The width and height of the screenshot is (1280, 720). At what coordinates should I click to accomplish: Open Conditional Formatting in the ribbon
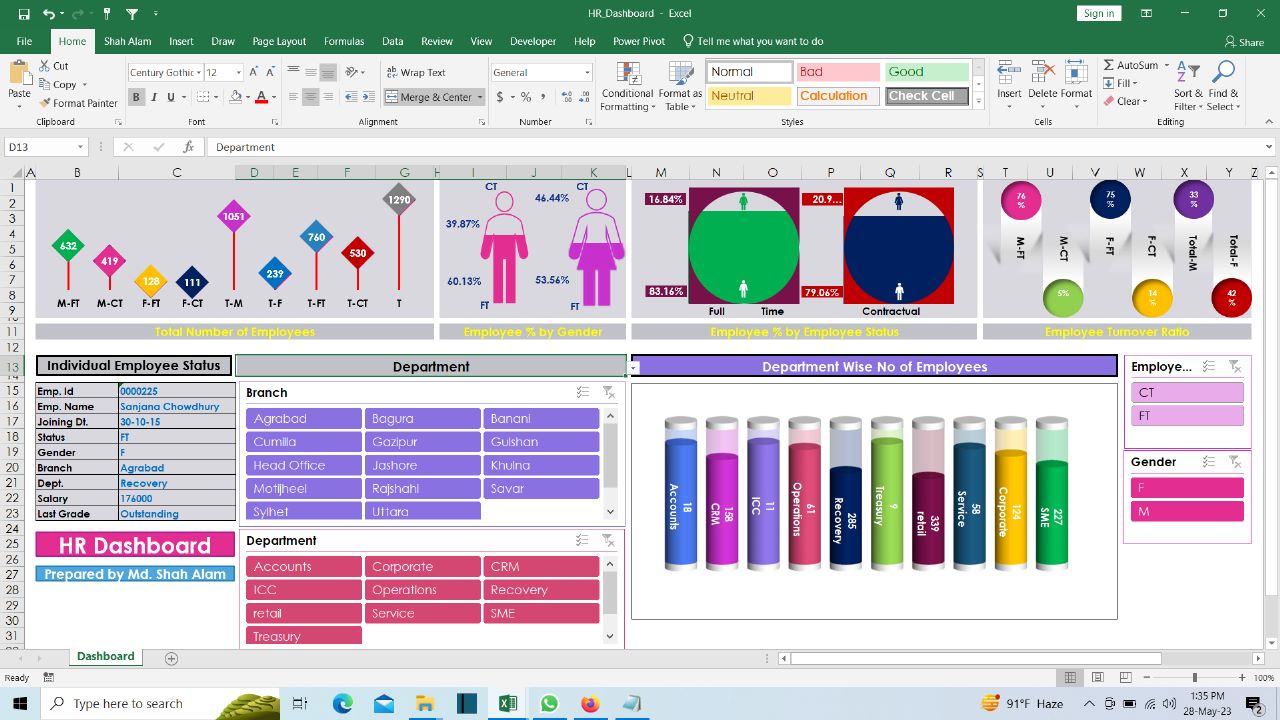[627, 87]
